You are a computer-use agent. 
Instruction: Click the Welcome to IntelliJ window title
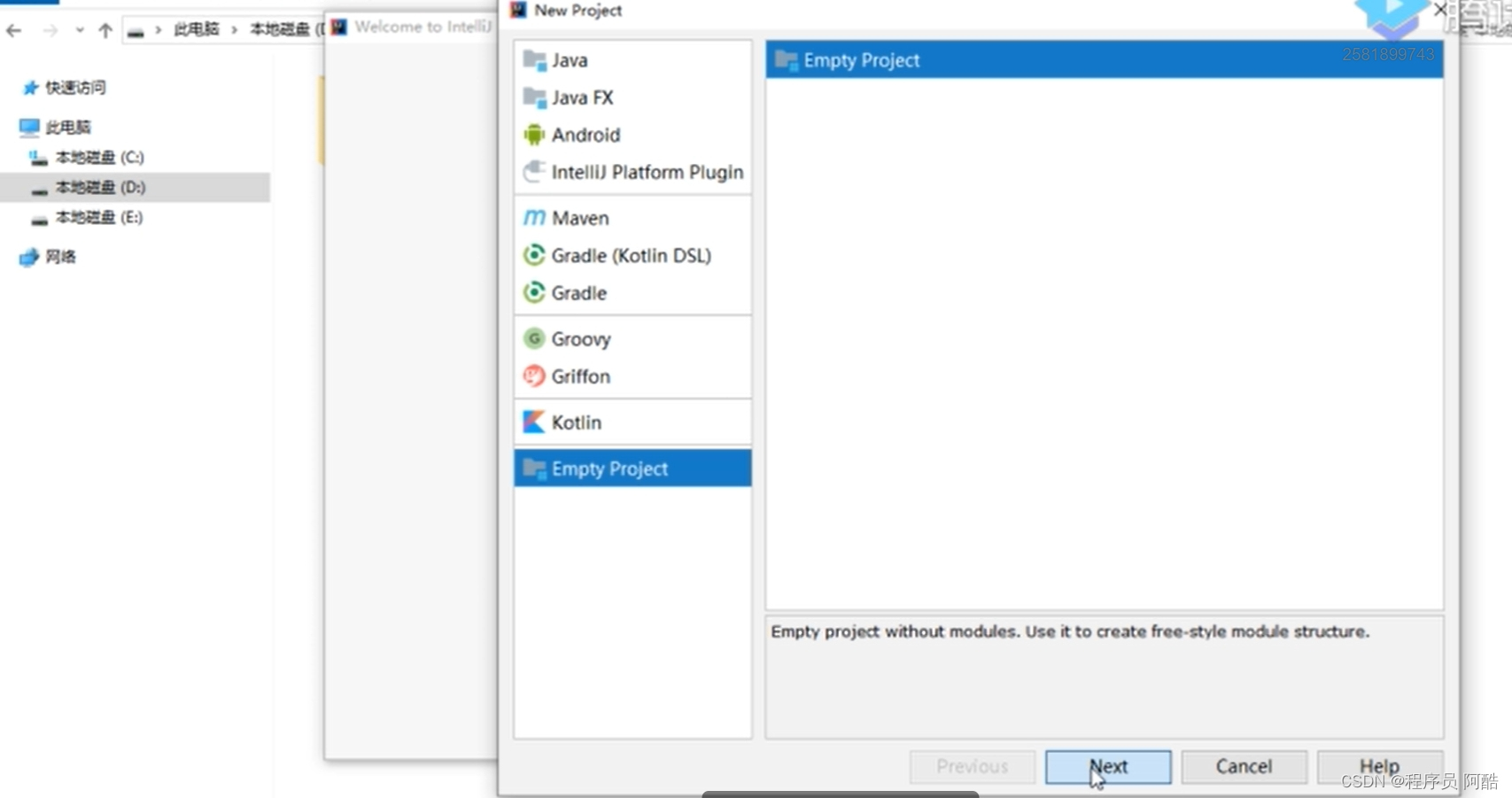(x=423, y=27)
